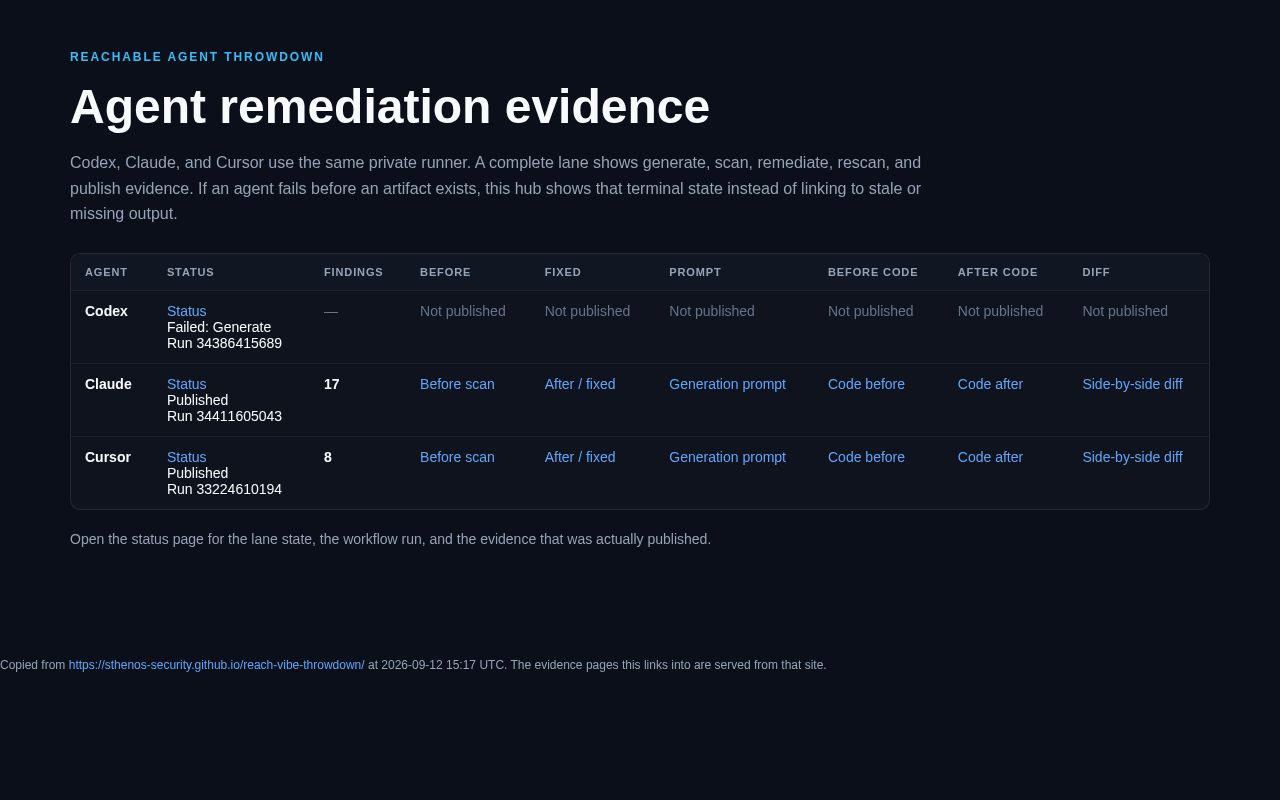The width and height of the screenshot is (1280, 800).
Task: Open Claude's Before scan link
Action: click(457, 384)
